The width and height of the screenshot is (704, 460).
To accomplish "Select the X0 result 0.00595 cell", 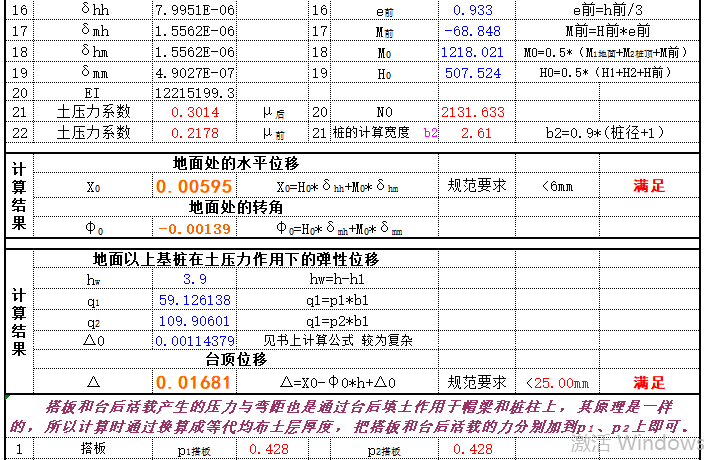I will [x=194, y=186].
